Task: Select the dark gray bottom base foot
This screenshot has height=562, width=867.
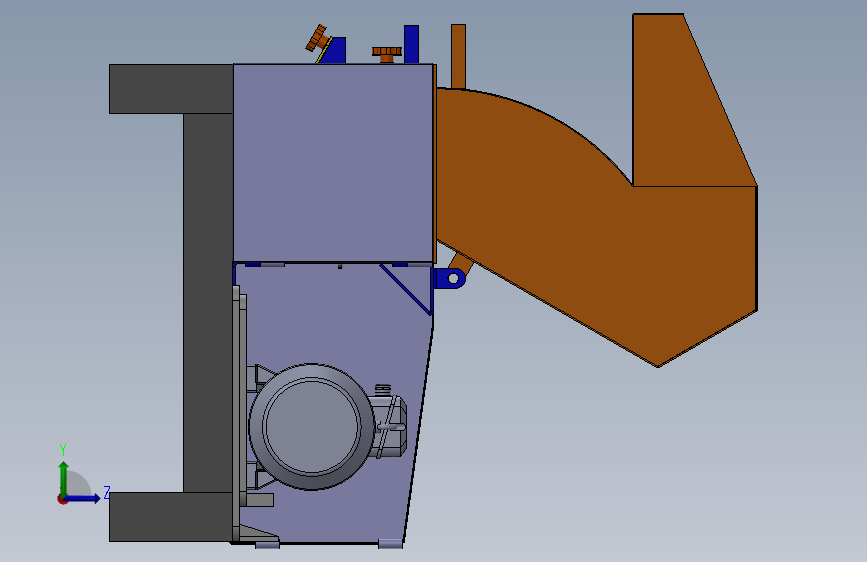Action: [171, 517]
